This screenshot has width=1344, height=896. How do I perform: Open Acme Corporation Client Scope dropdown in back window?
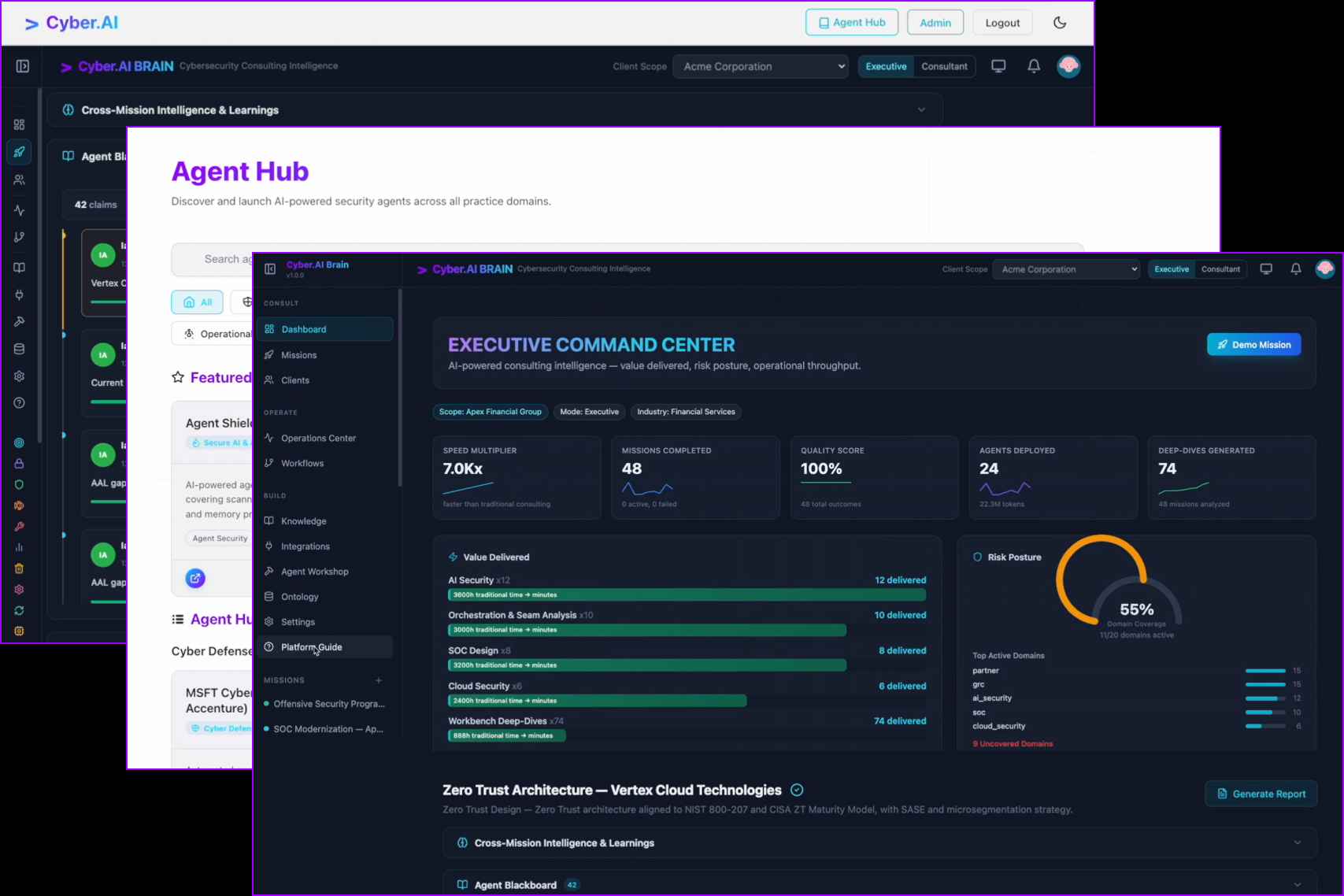click(761, 67)
